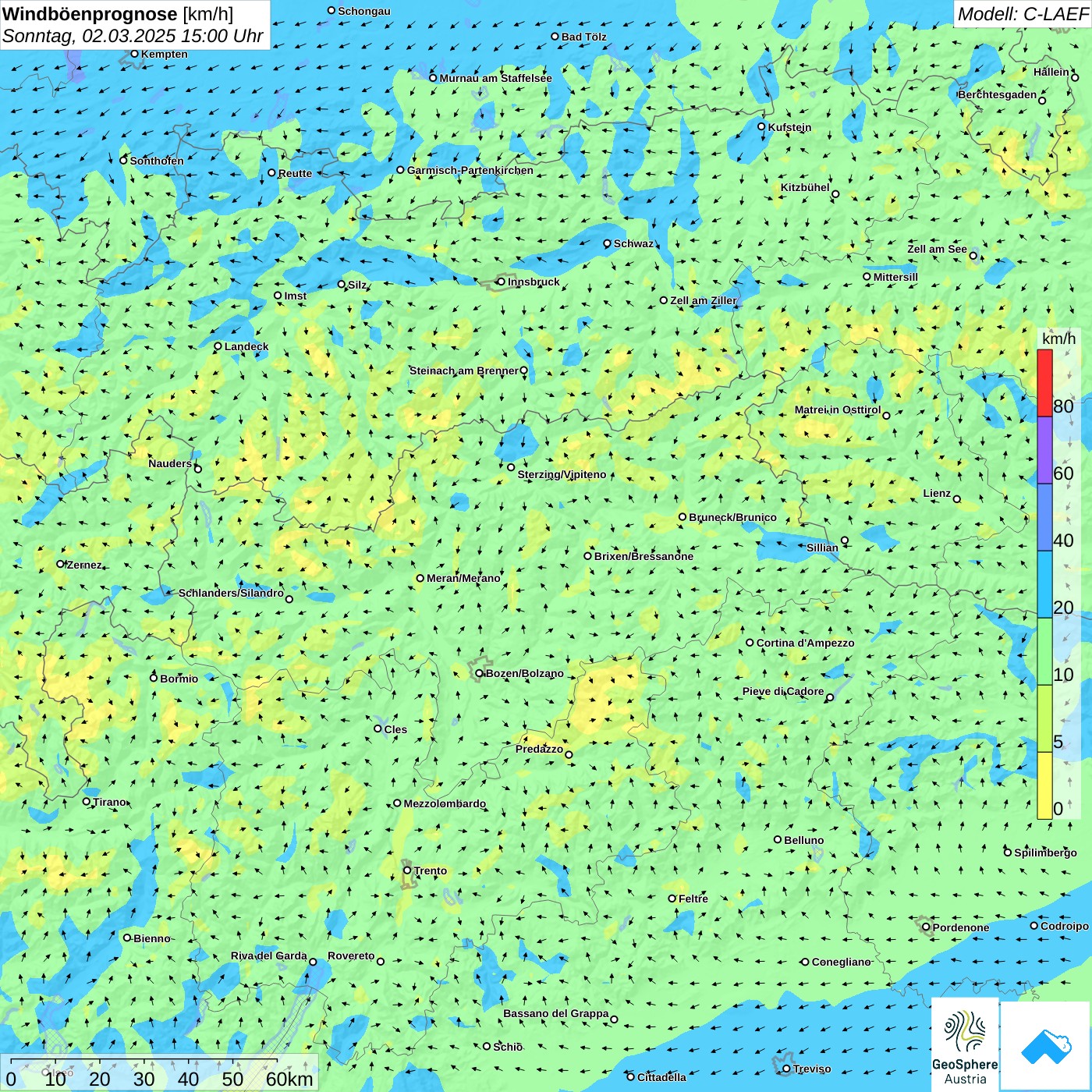Click the Kufstein city label
The width and height of the screenshot is (1092, 1092).
tap(789, 127)
